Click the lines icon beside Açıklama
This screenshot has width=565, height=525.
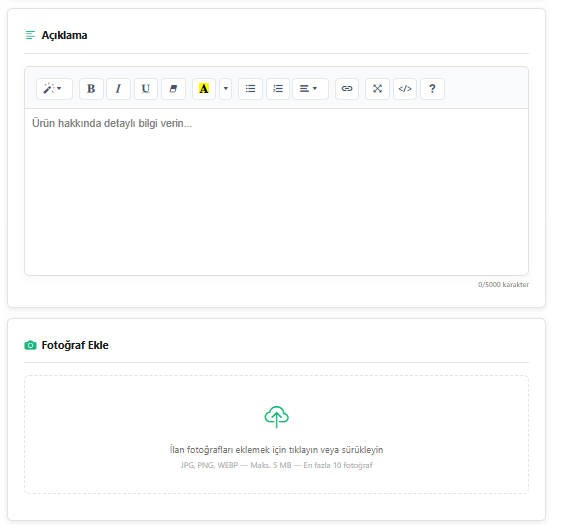coord(30,35)
